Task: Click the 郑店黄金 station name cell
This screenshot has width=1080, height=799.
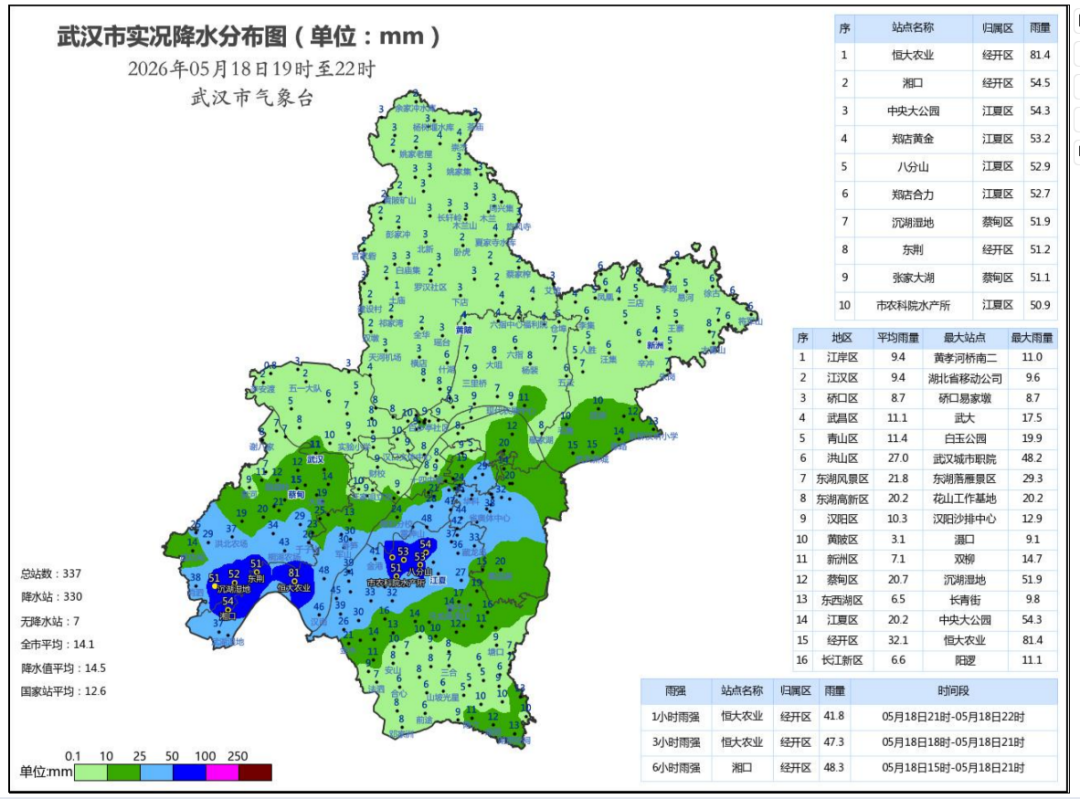Action: 913,138
